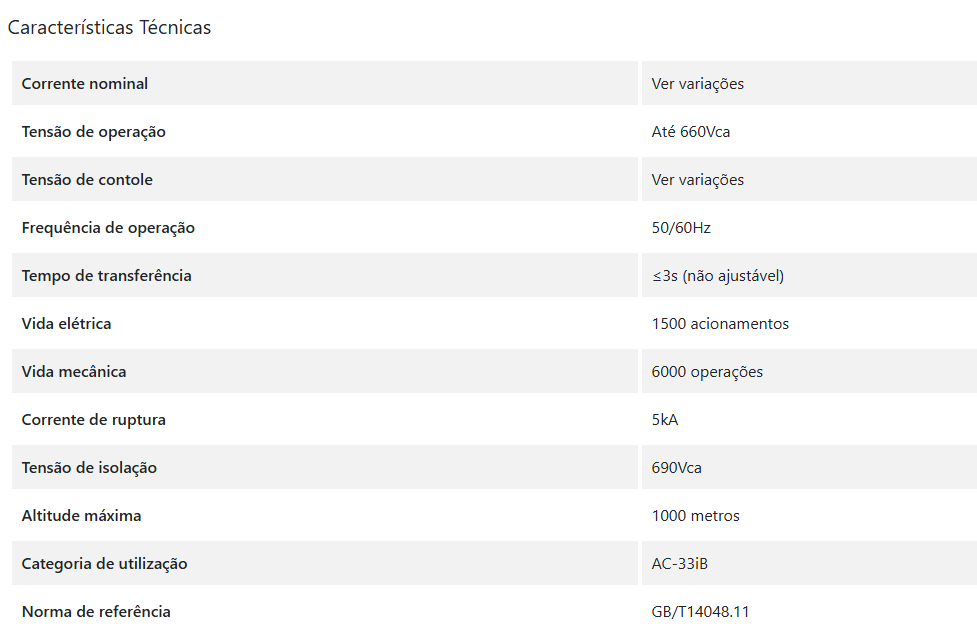Click the 'AC-33iB' category value

[680, 564]
